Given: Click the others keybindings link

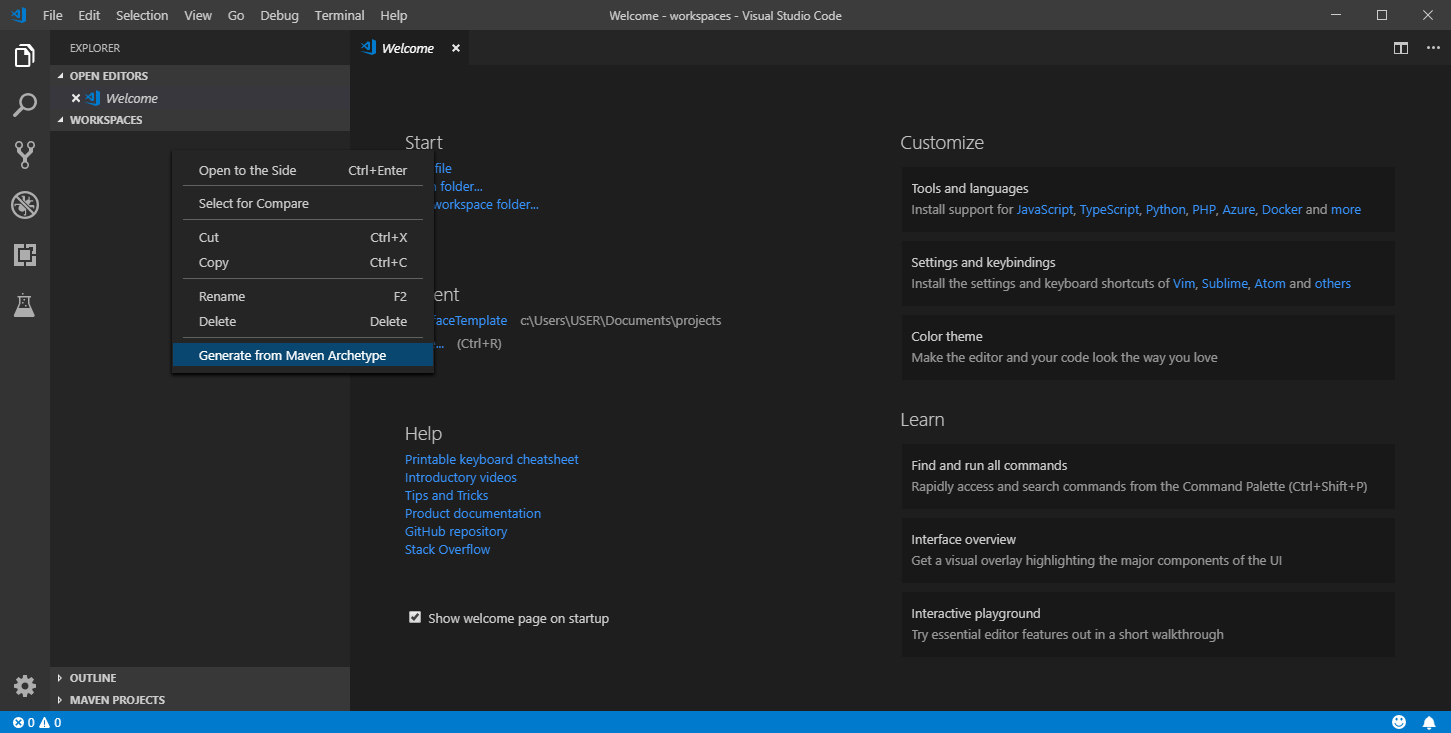Looking at the screenshot, I should point(1333,283).
